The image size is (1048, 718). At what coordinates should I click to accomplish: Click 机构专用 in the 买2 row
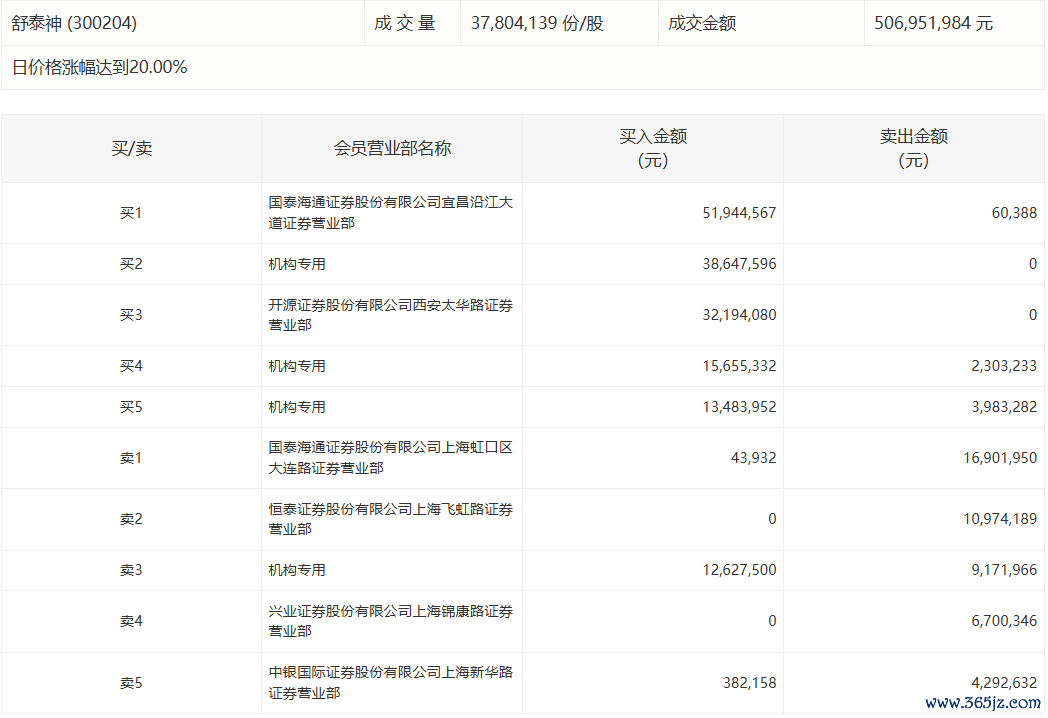tap(297, 264)
